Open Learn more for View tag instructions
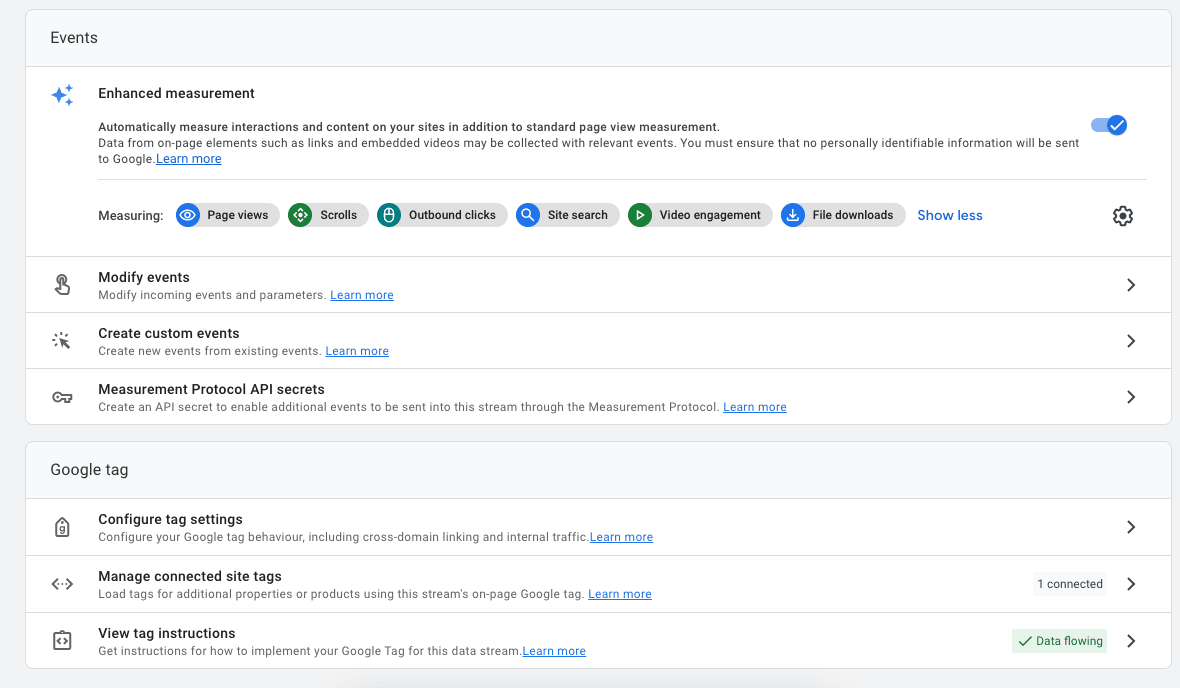Screen dimensions: 1180x688 pos(554,651)
